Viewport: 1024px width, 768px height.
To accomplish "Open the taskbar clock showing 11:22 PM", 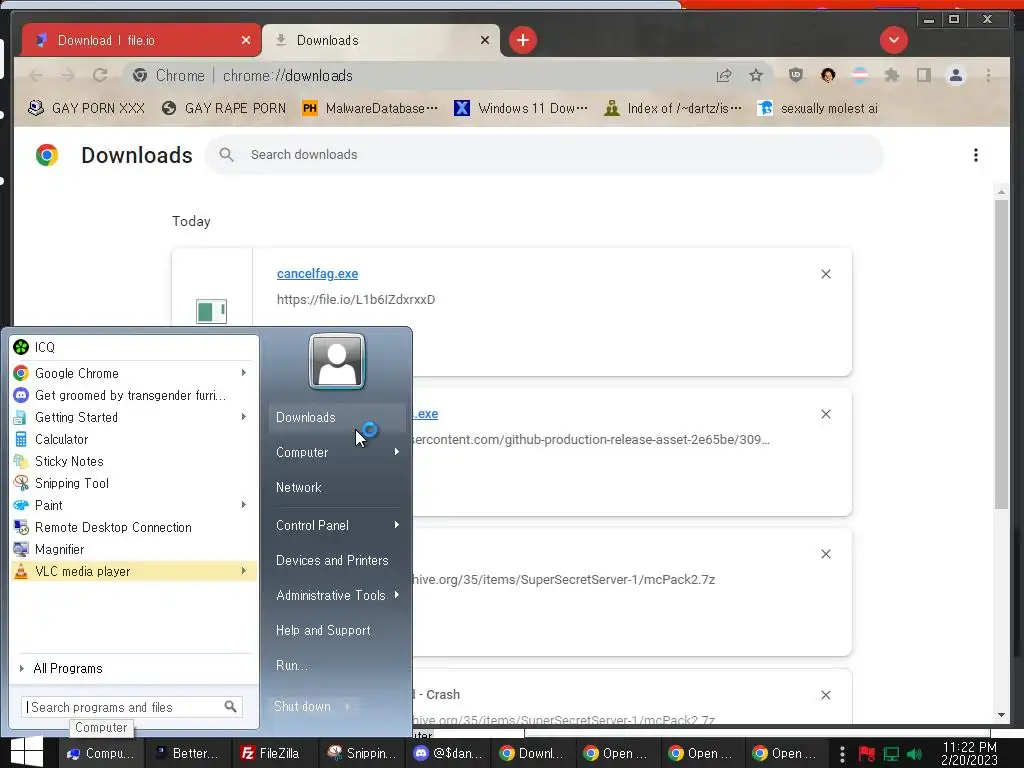I will tap(970, 754).
